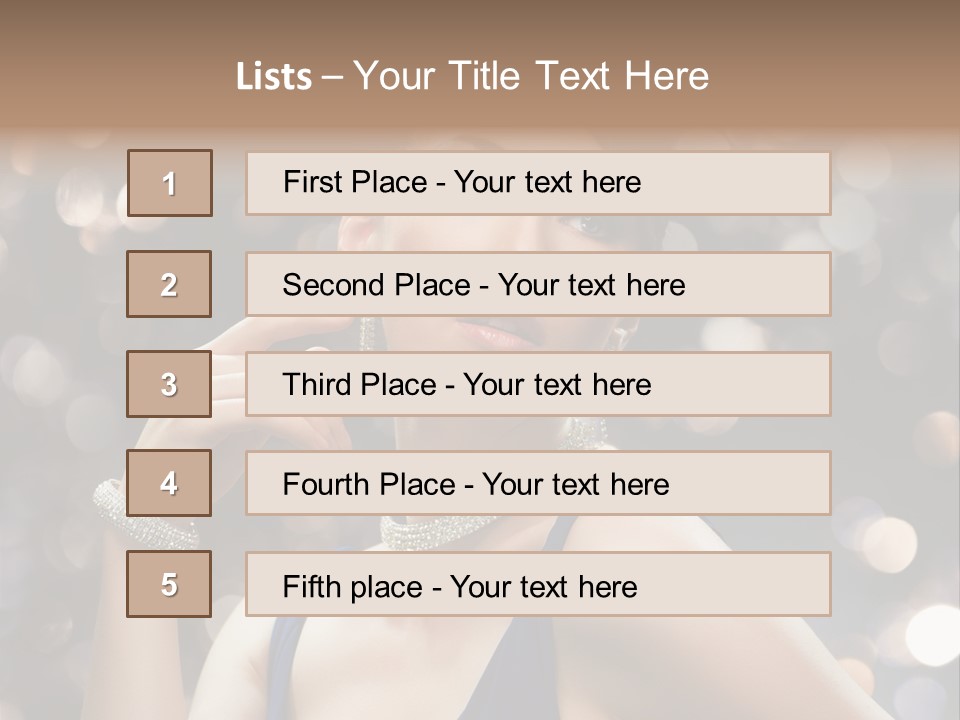The image size is (960, 720).
Task: Click 'Your Title Text Here' in the heading
Action: click(x=530, y=77)
